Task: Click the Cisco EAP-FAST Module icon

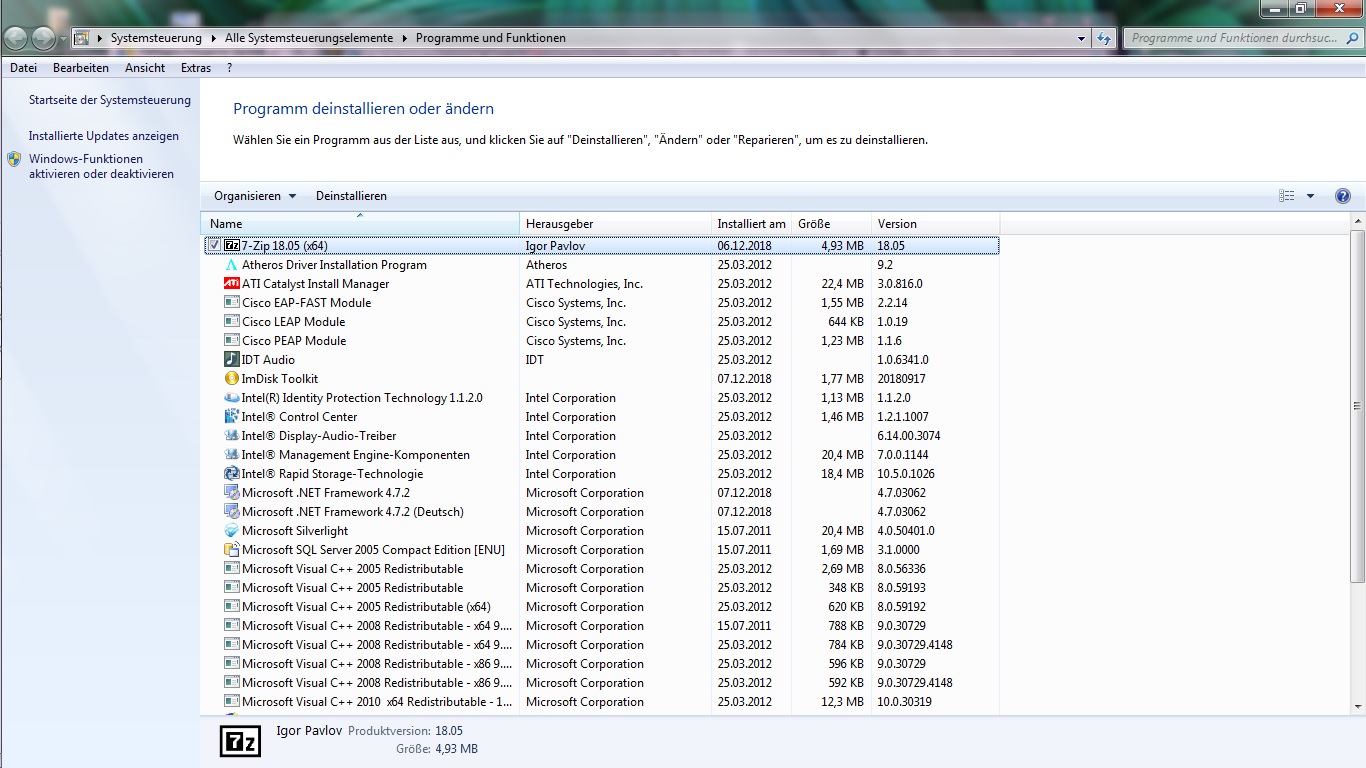Action: tap(232, 303)
